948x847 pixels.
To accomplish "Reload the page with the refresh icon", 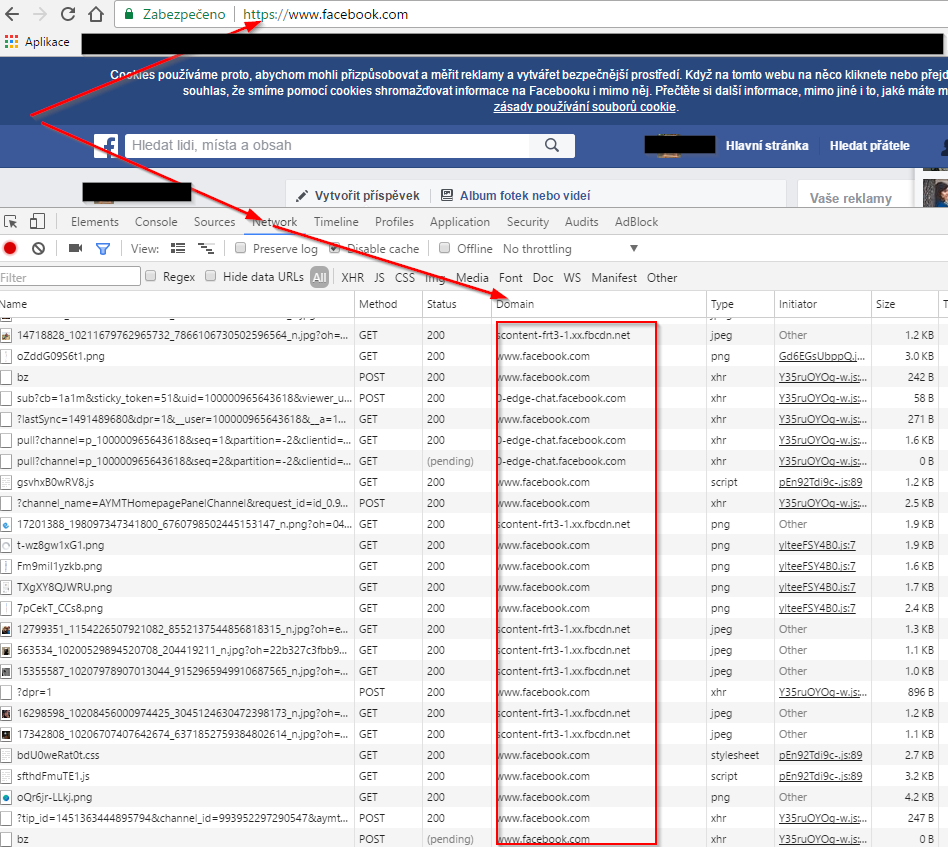I will coord(68,14).
